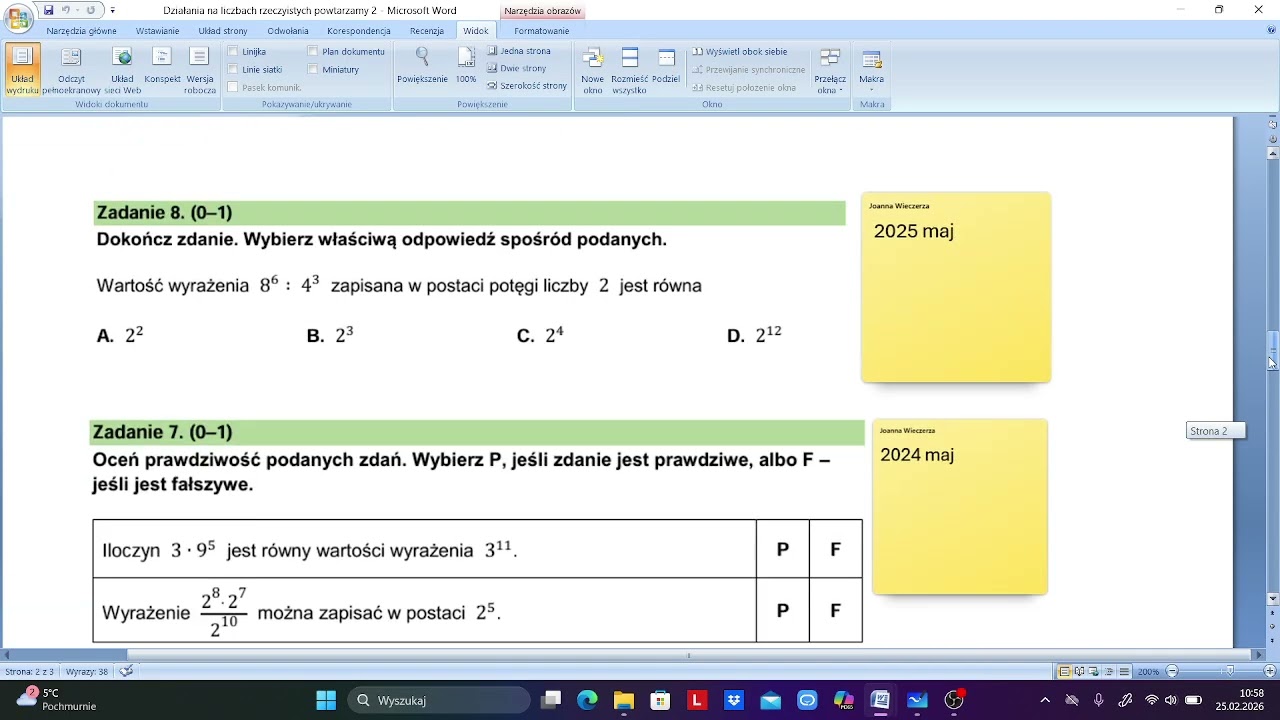Click Wyświetl obok siebie side by side

coord(739,51)
